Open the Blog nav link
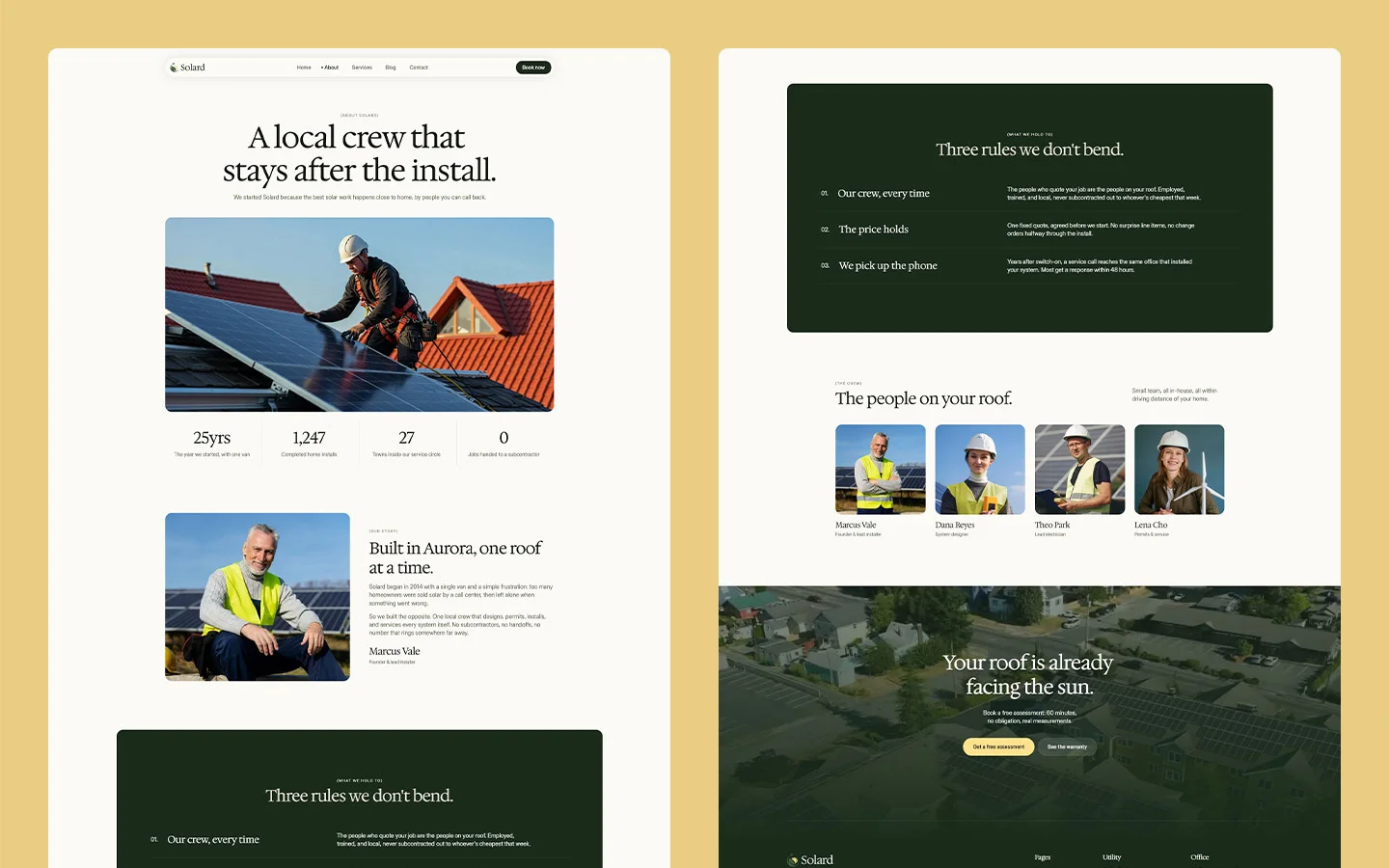The width and height of the screenshot is (1389, 868). pos(391,68)
